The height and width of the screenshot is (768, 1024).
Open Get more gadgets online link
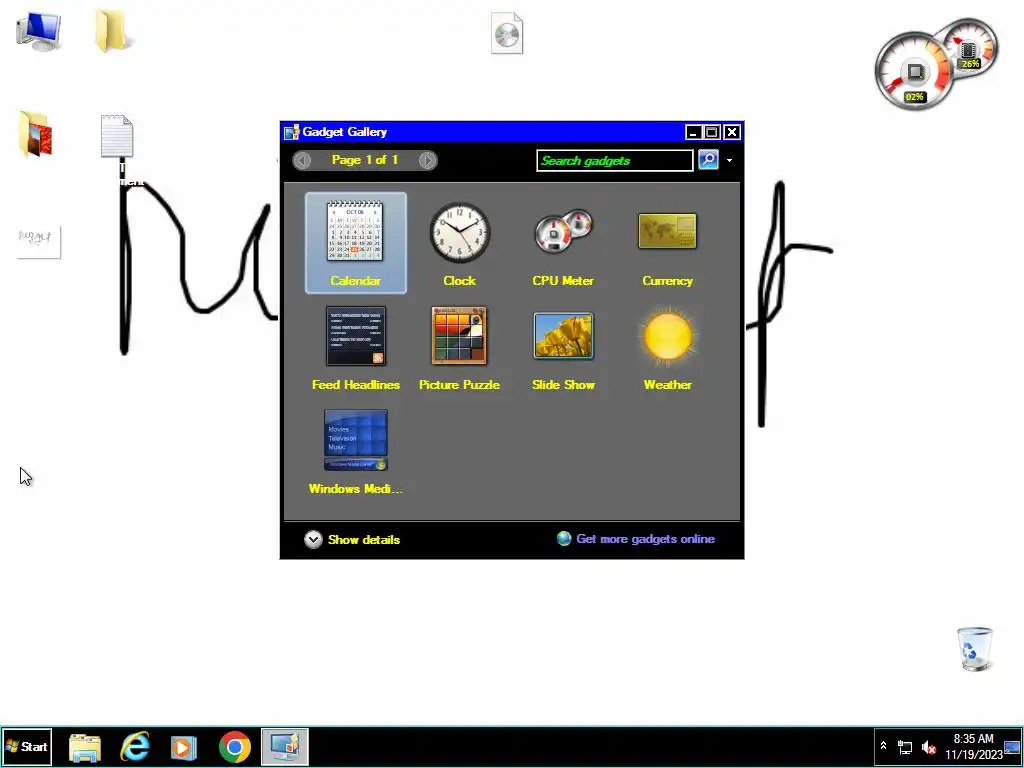[x=645, y=539]
